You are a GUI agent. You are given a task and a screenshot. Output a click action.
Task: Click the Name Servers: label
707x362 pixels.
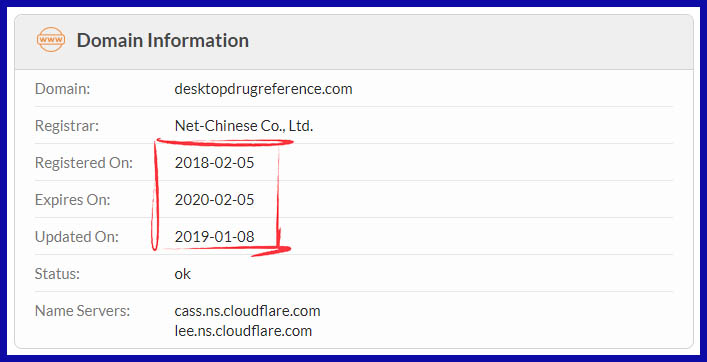coord(83,311)
